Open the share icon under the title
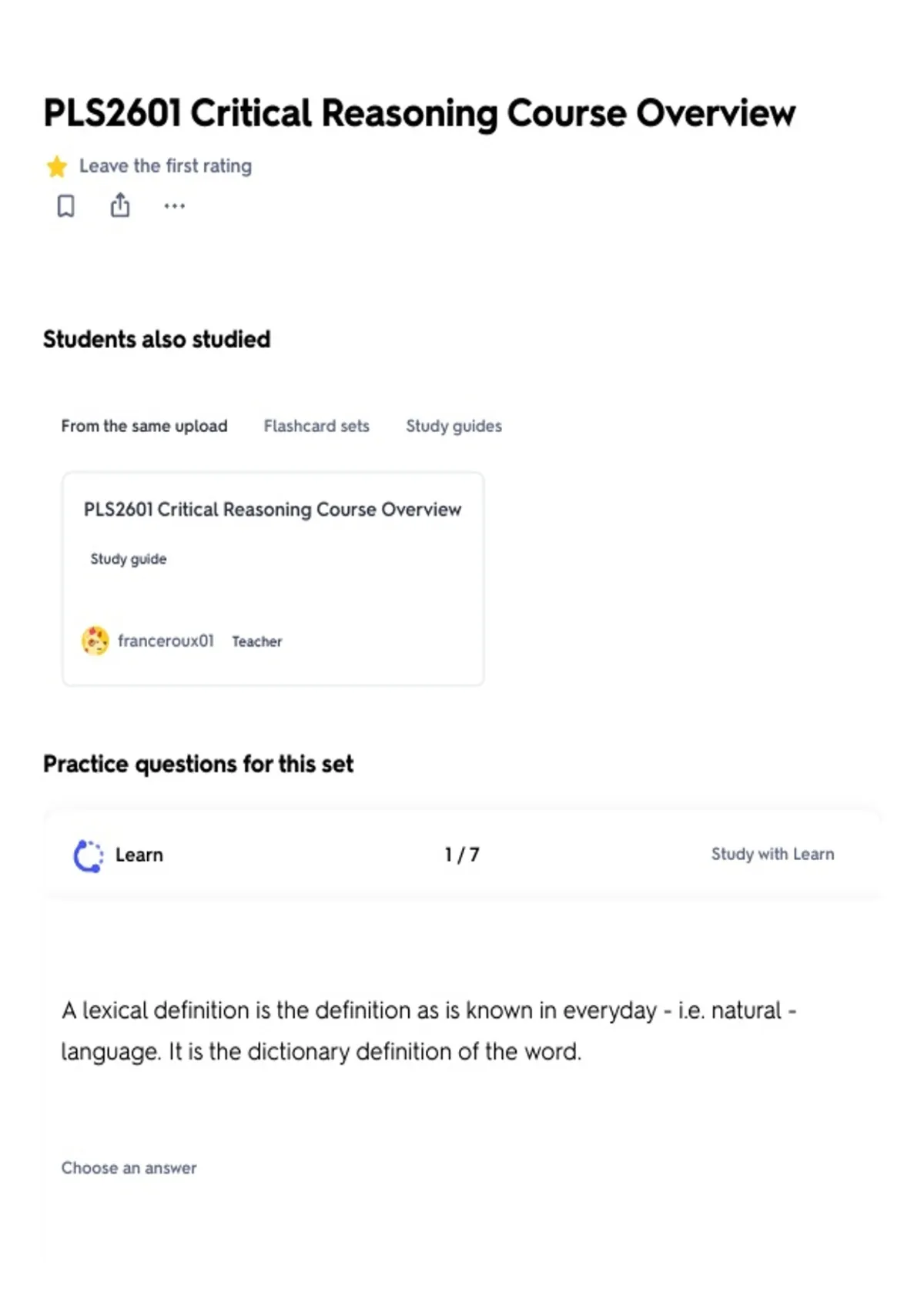 [x=120, y=205]
